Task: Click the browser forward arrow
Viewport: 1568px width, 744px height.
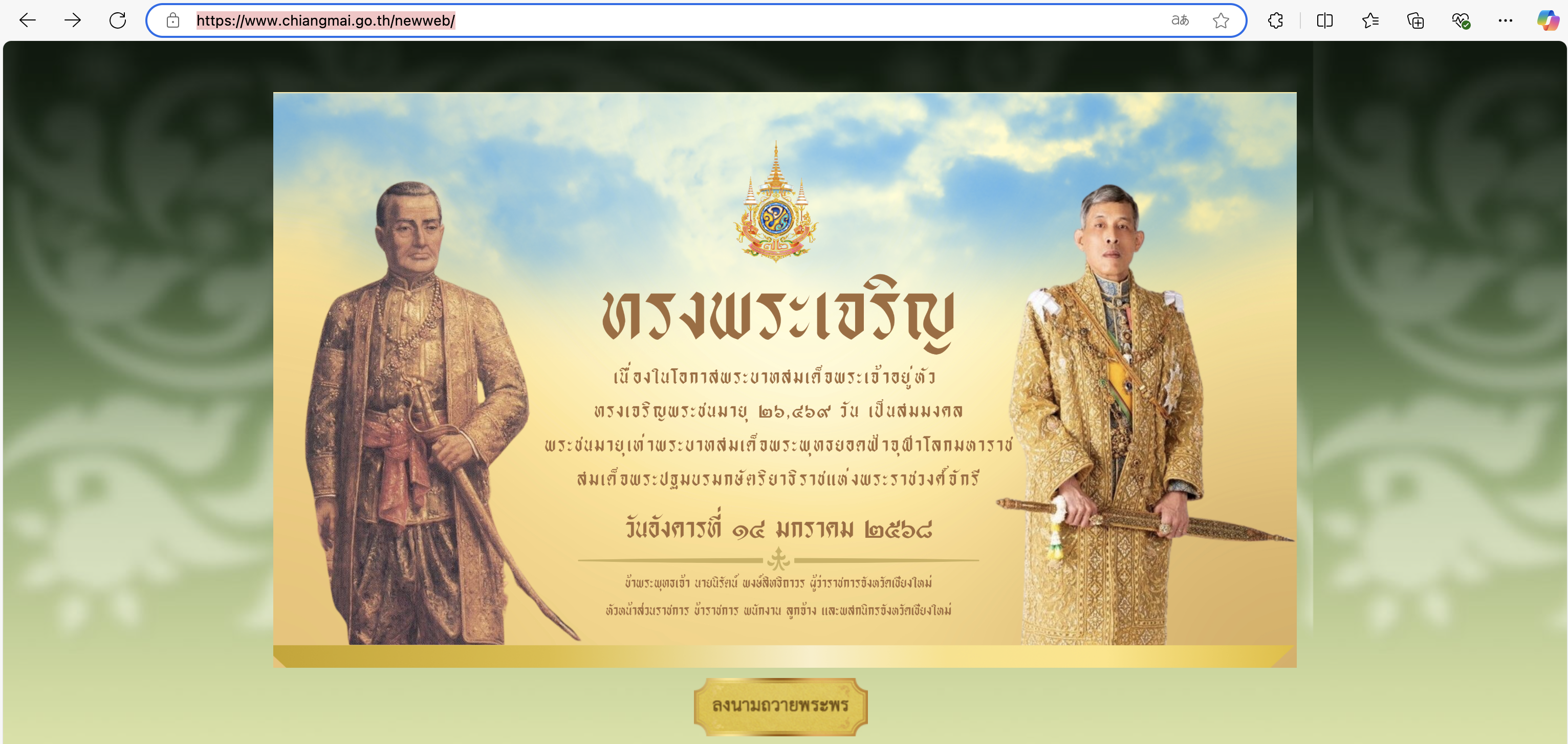Action: pos(73,20)
